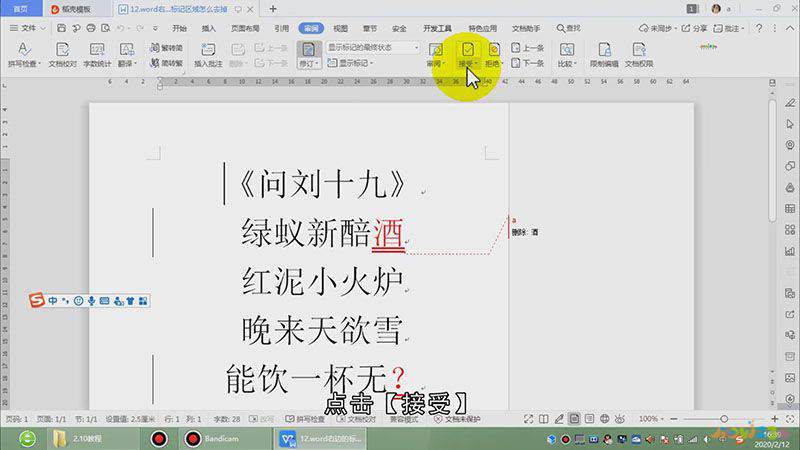Click the help question mark icon
This screenshot has width=800, height=450.
click(759, 28)
